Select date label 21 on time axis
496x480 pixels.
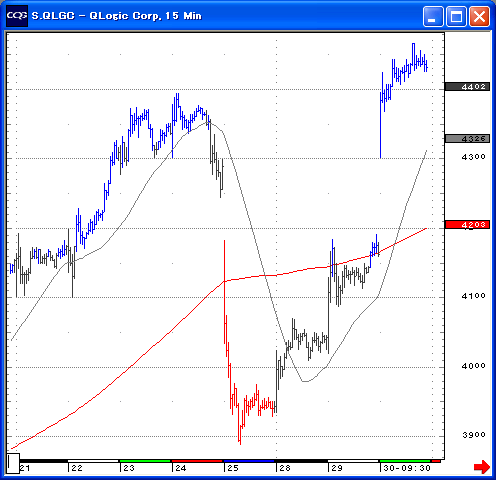[25, 468]
